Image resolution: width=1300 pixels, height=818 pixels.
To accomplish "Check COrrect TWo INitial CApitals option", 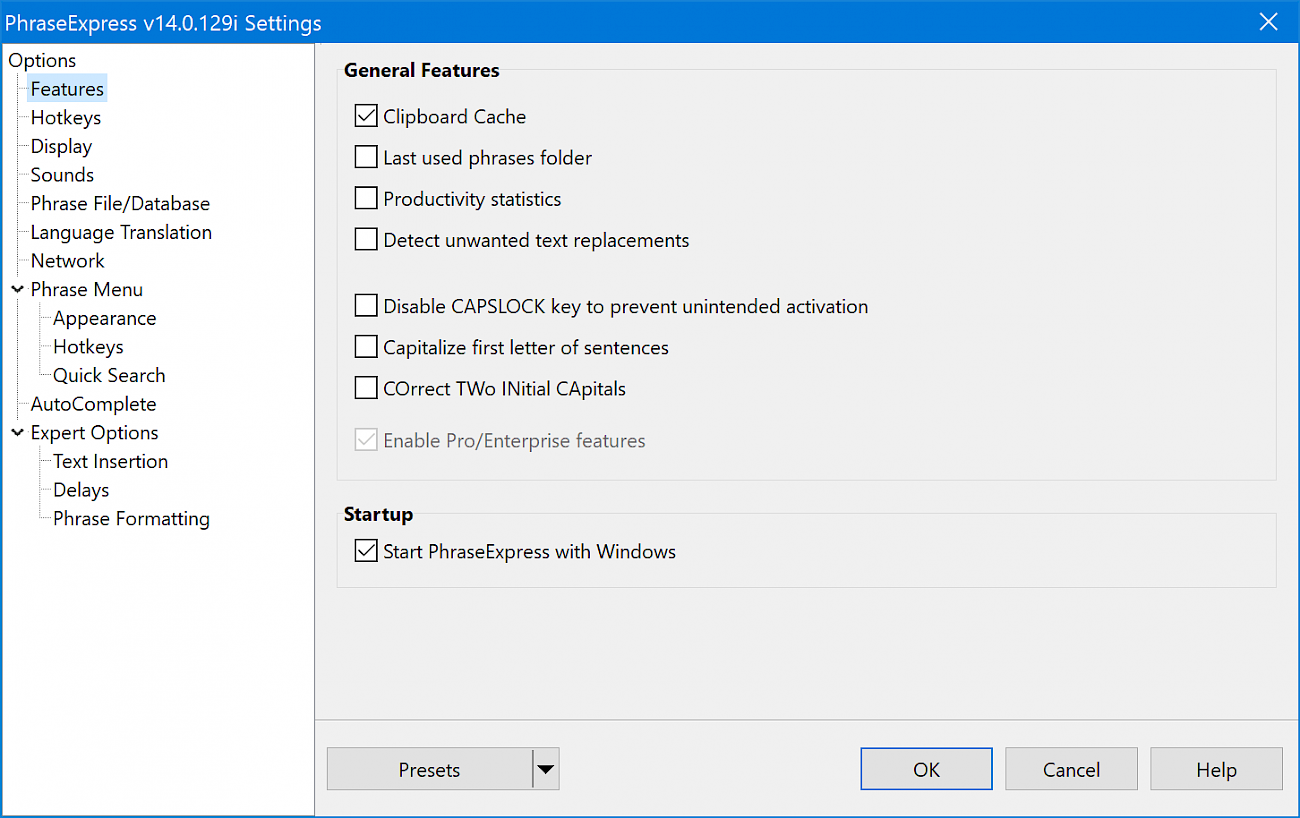I will (366, 388).
